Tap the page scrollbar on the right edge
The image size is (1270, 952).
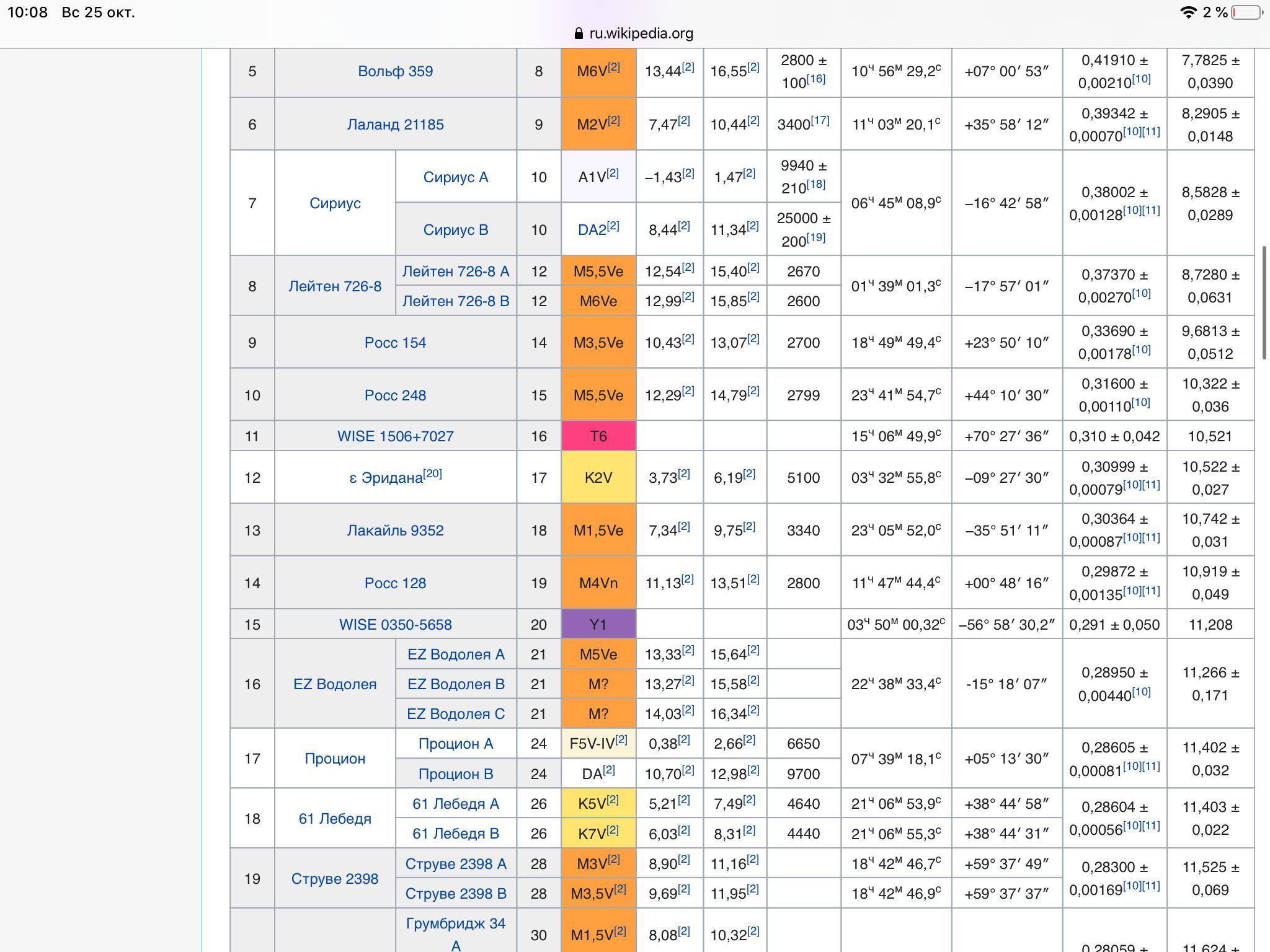point(1264,302)
